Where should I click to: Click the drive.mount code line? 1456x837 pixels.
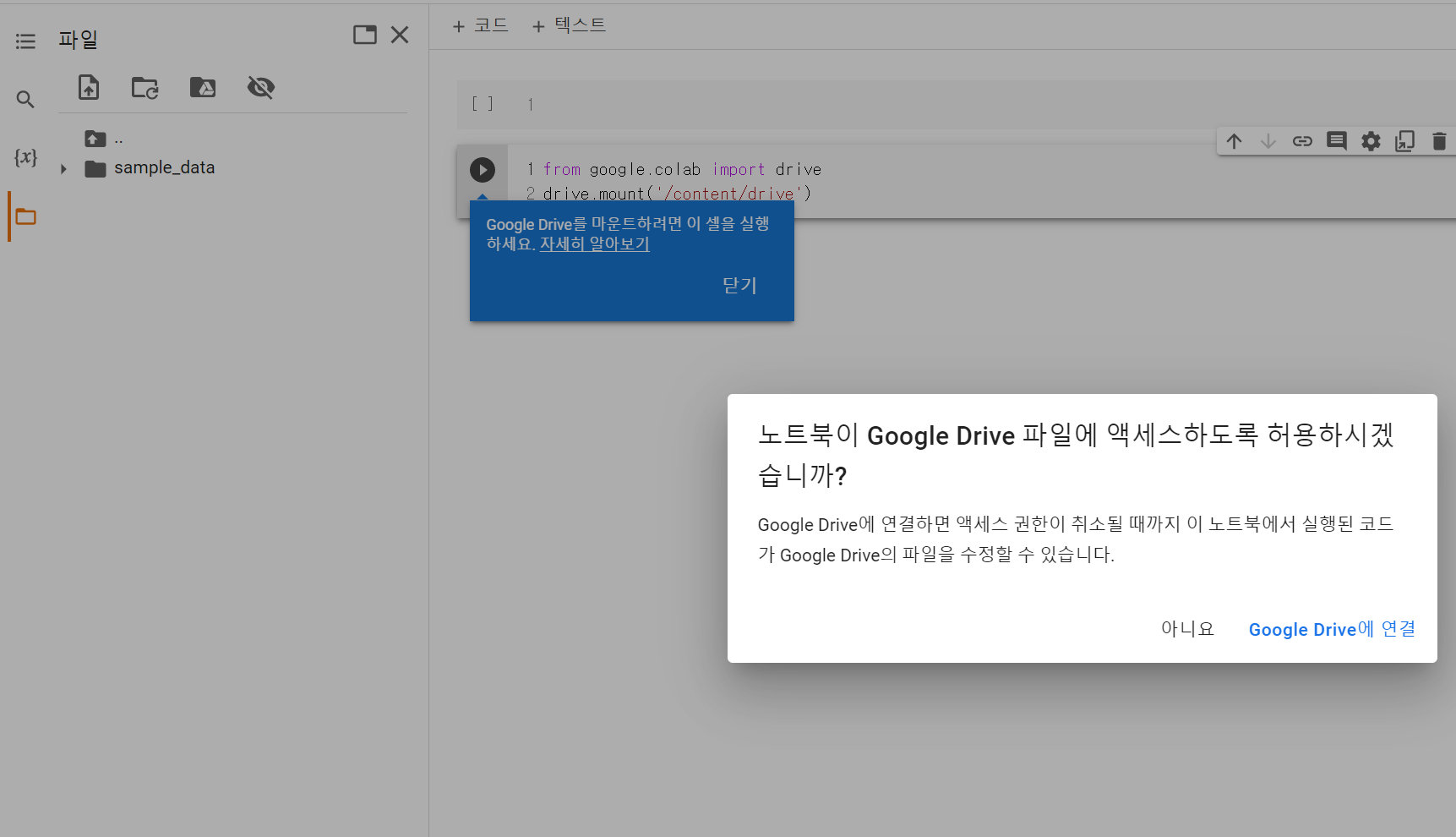click(x=677, y=194)
